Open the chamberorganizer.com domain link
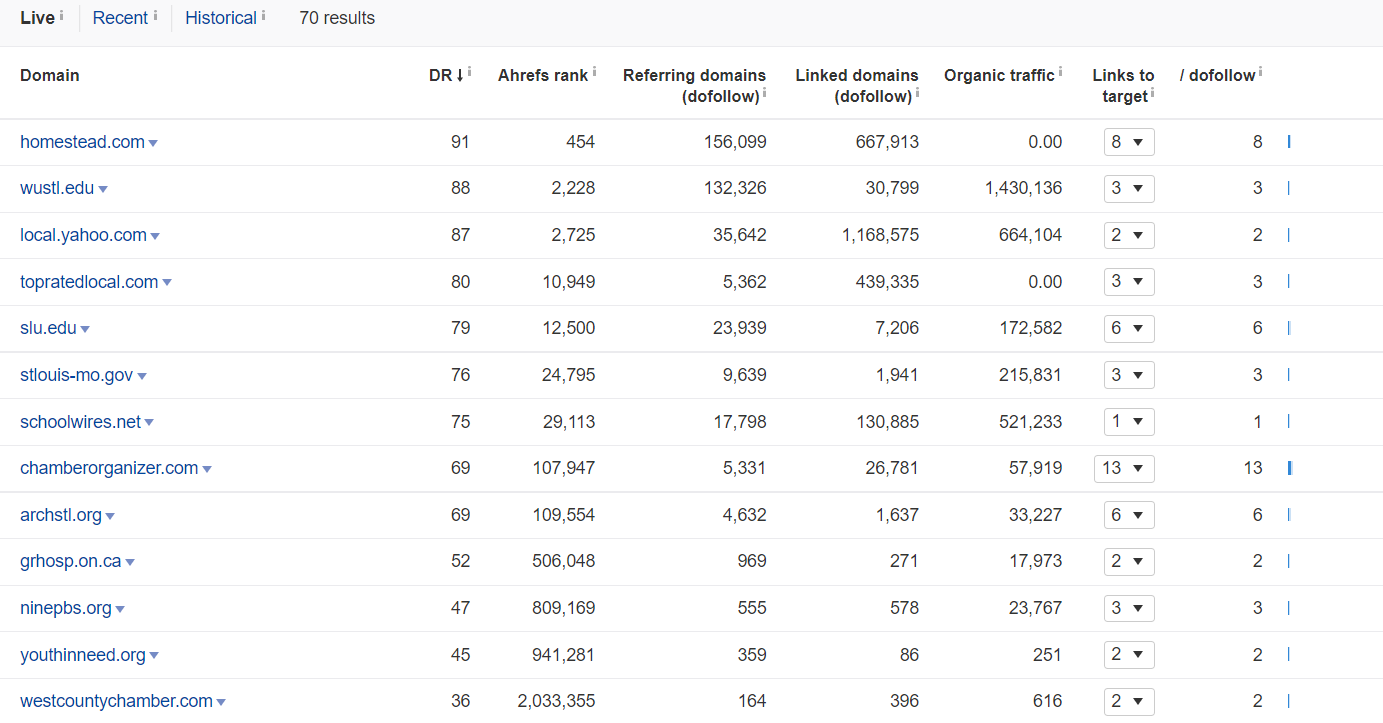The image size is (1383, 723). point(109,468)
